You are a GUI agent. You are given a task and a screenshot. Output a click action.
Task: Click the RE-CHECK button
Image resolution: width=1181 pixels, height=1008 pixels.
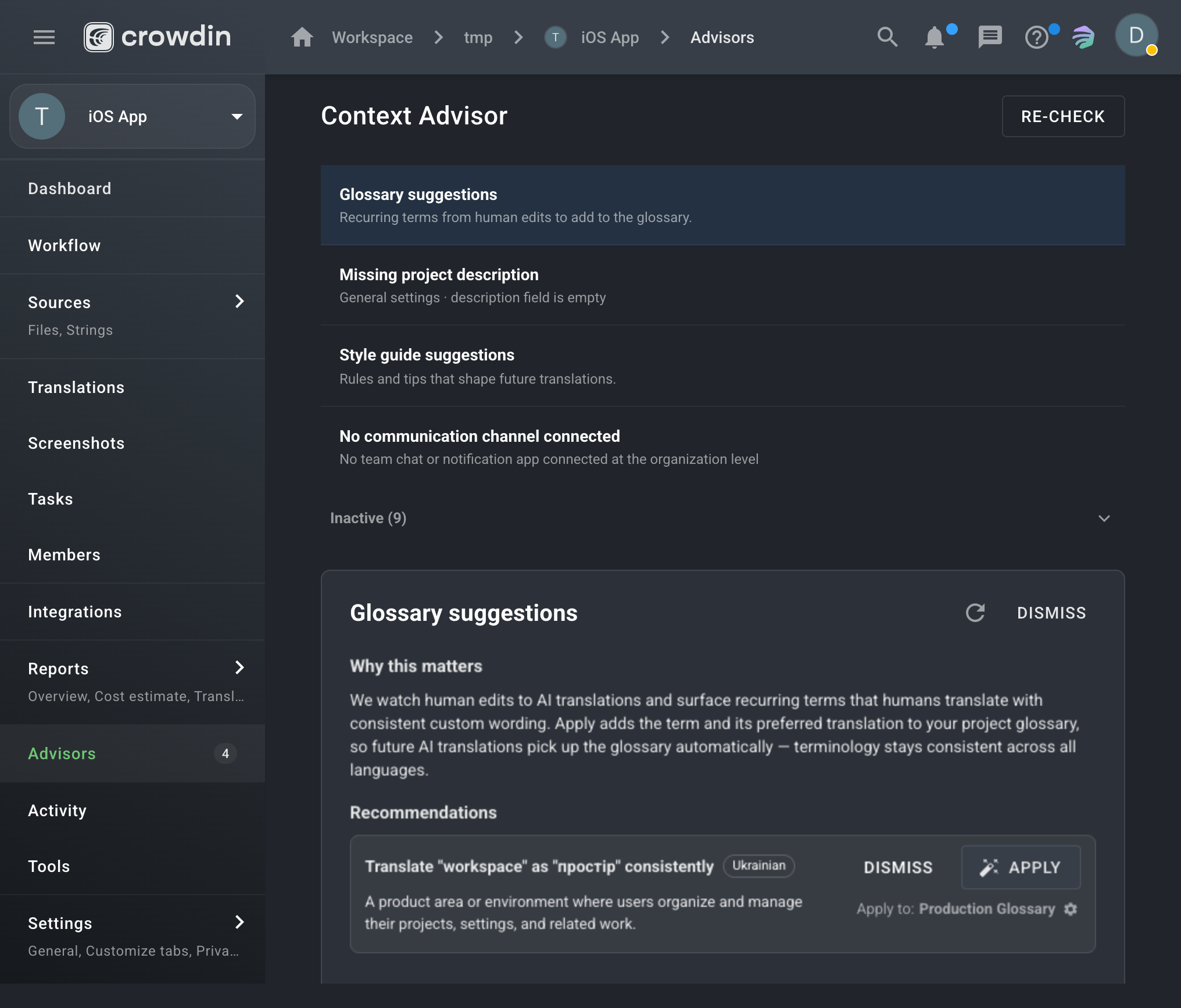[x=1063, y=116]
